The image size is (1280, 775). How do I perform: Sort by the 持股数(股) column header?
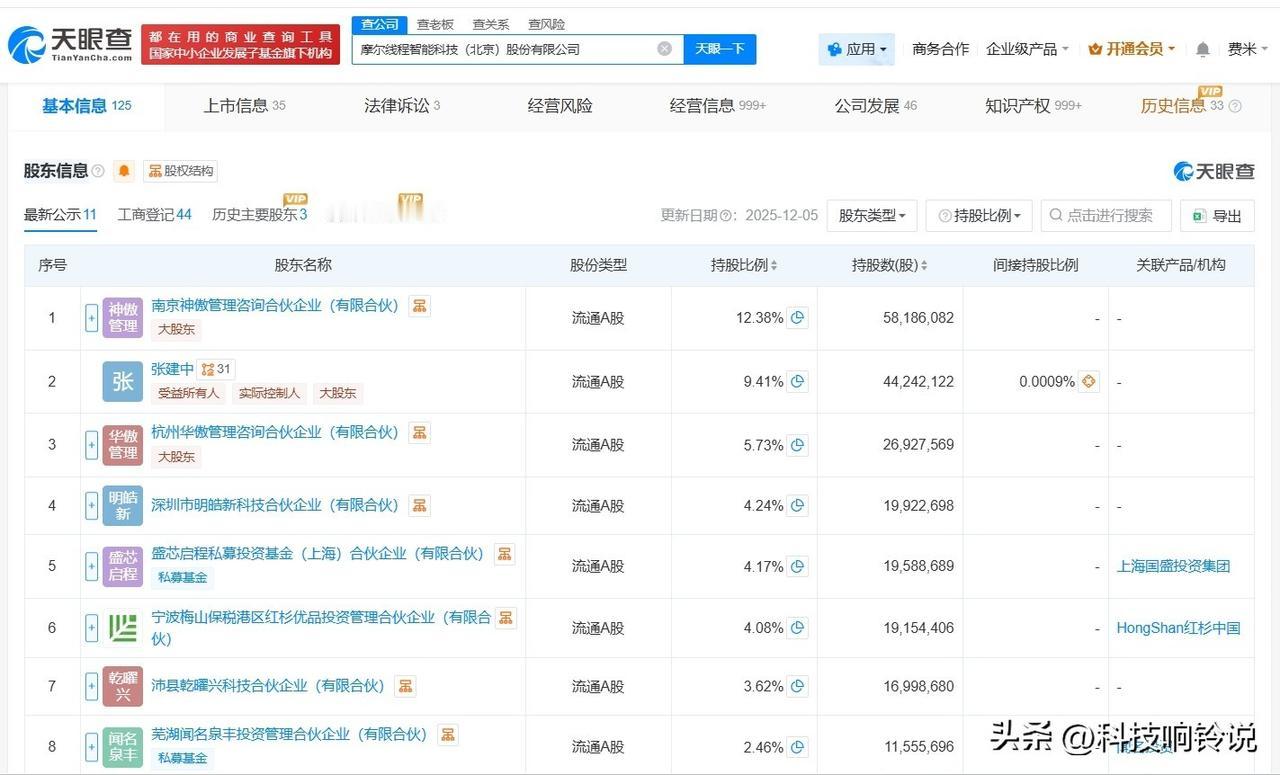pyautogui.click(x=889, y=265)
